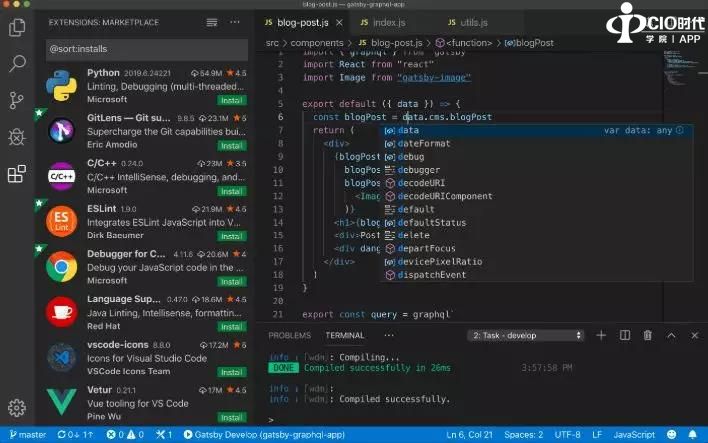Kill terminal with the trash icon
Screen dimensions: 708x443
pos(648,336)
